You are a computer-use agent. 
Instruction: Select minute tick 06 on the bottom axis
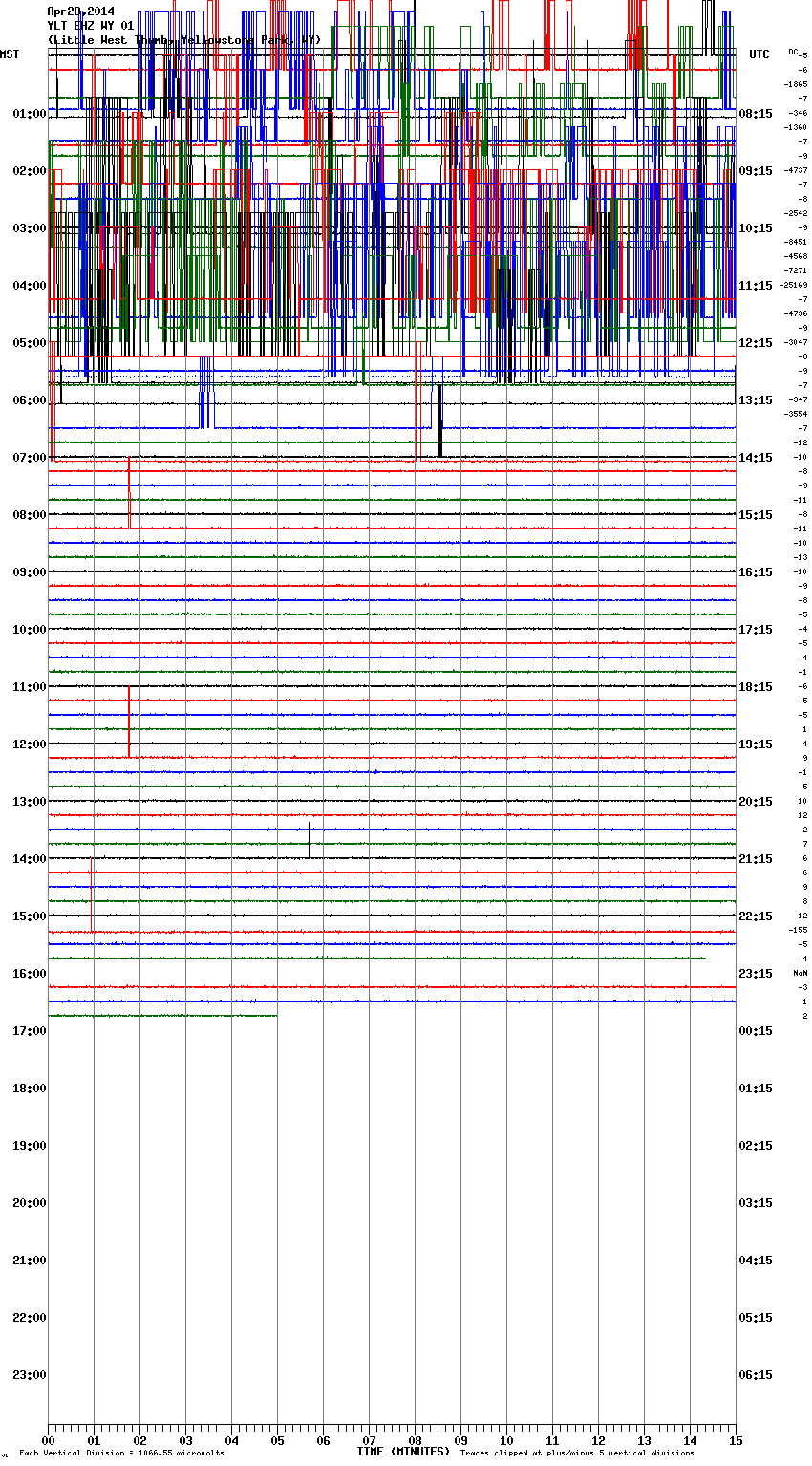click(323, 1440)
